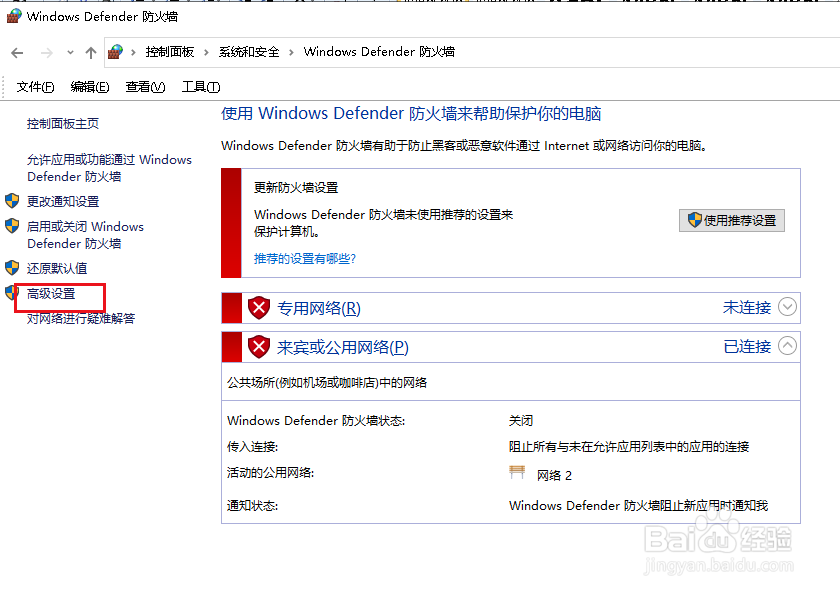Click the control panel icon in the address bar
The image size is (840, 595).
point(114,51)
